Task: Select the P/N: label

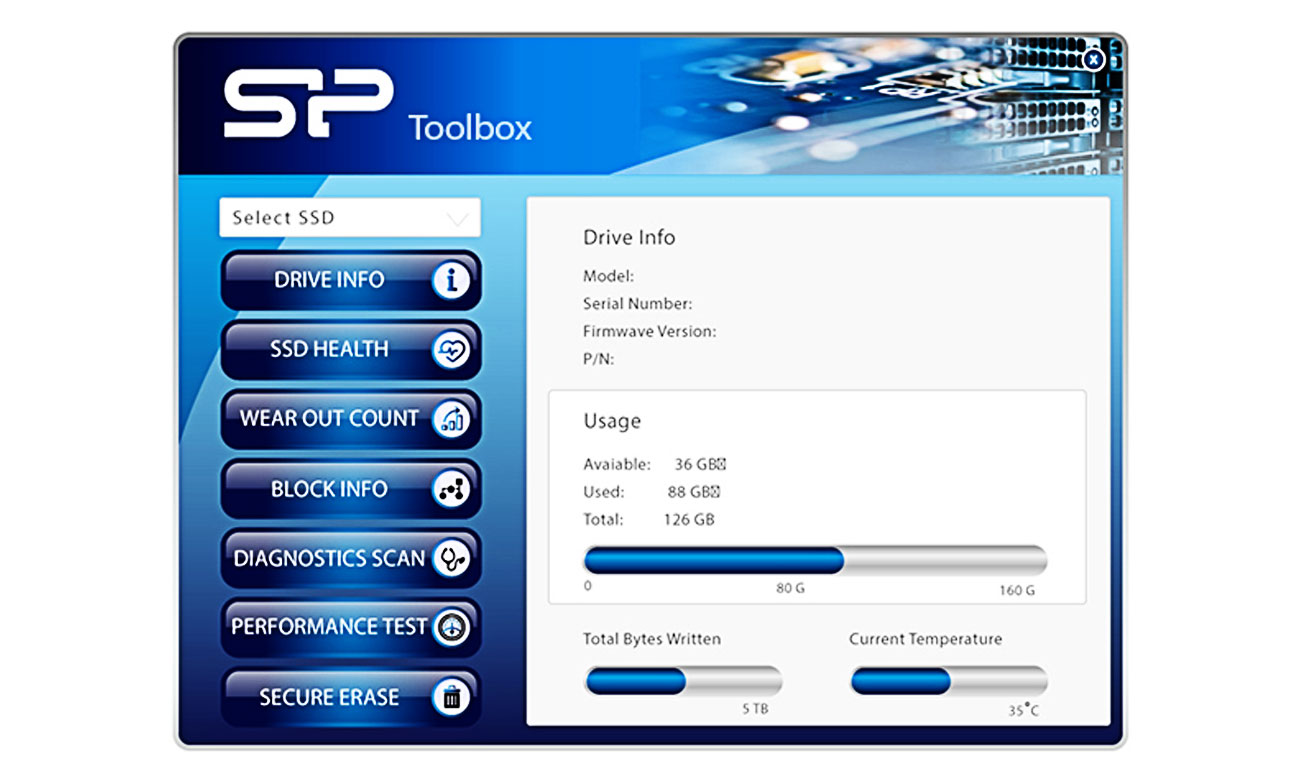Action: (x=598, y=359)
